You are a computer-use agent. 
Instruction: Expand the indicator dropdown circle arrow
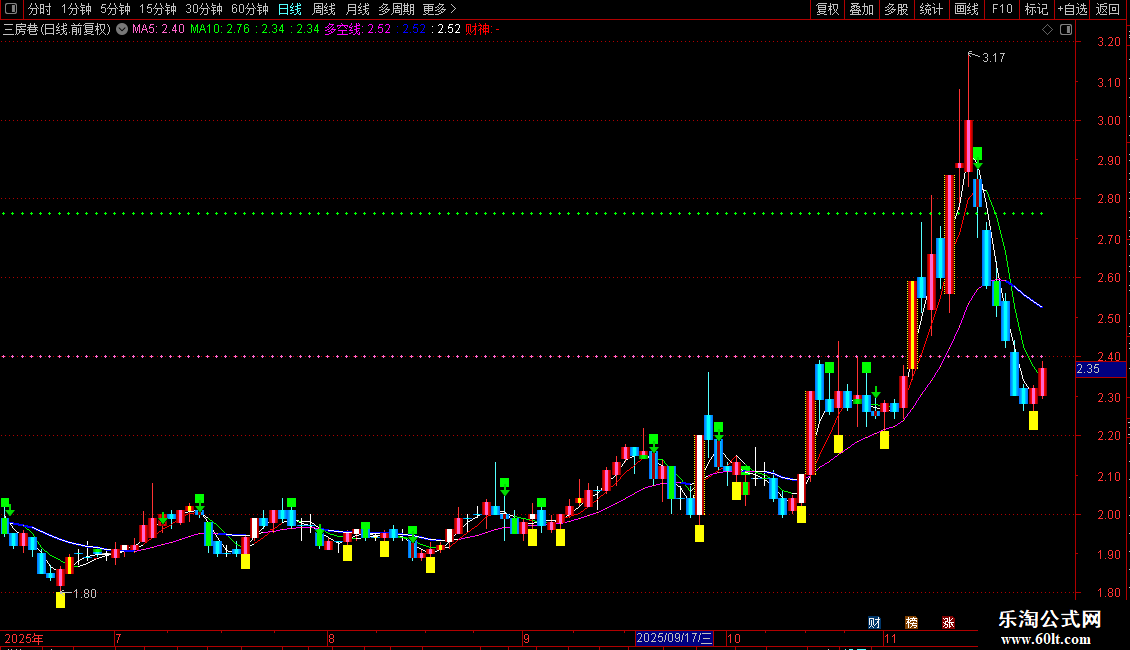point(122,30)
